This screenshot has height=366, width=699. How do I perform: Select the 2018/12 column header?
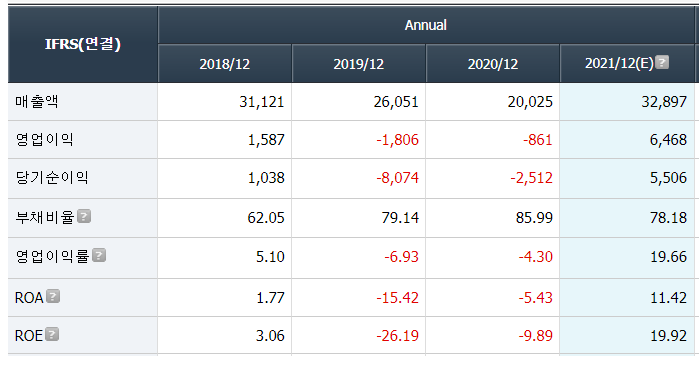tap(225, 63)
